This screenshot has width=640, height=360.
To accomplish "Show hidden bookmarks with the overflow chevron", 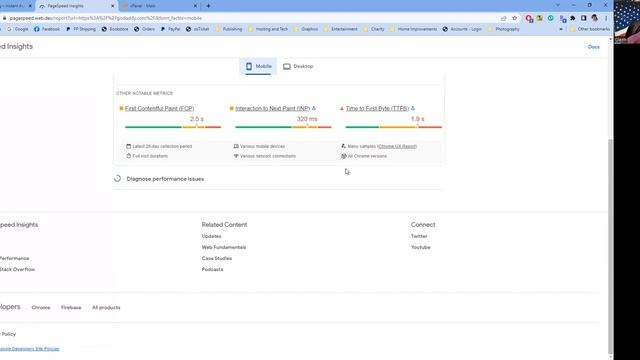I will (561, 29).
